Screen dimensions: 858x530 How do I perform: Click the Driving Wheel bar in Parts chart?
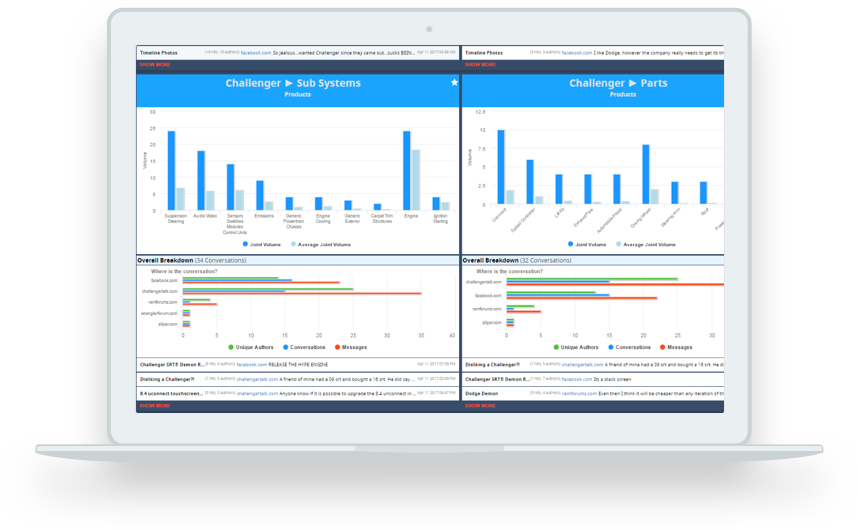(x=646, y=174)
